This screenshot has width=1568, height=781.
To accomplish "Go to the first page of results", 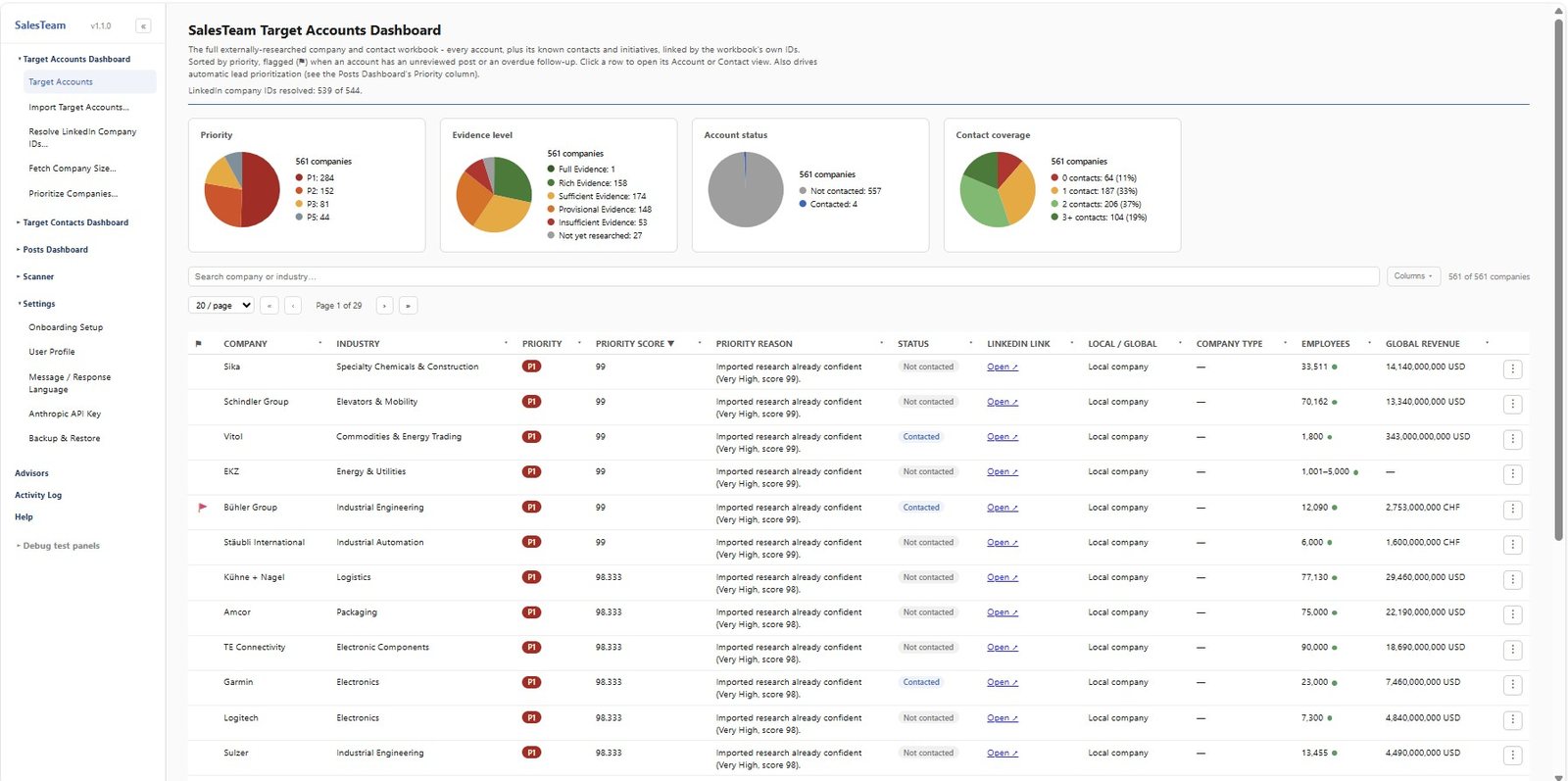I will coord(269,306).
